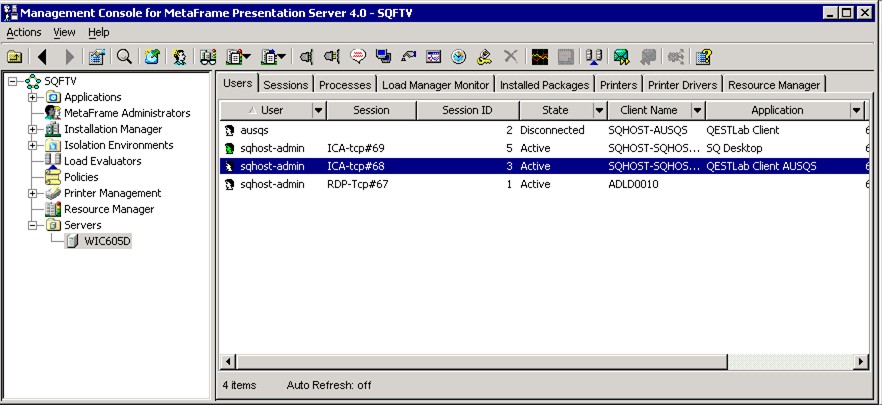Switch to the Installed Packages tab
The width and height of the screenshot is (882, 405).
tap(545, 85)
